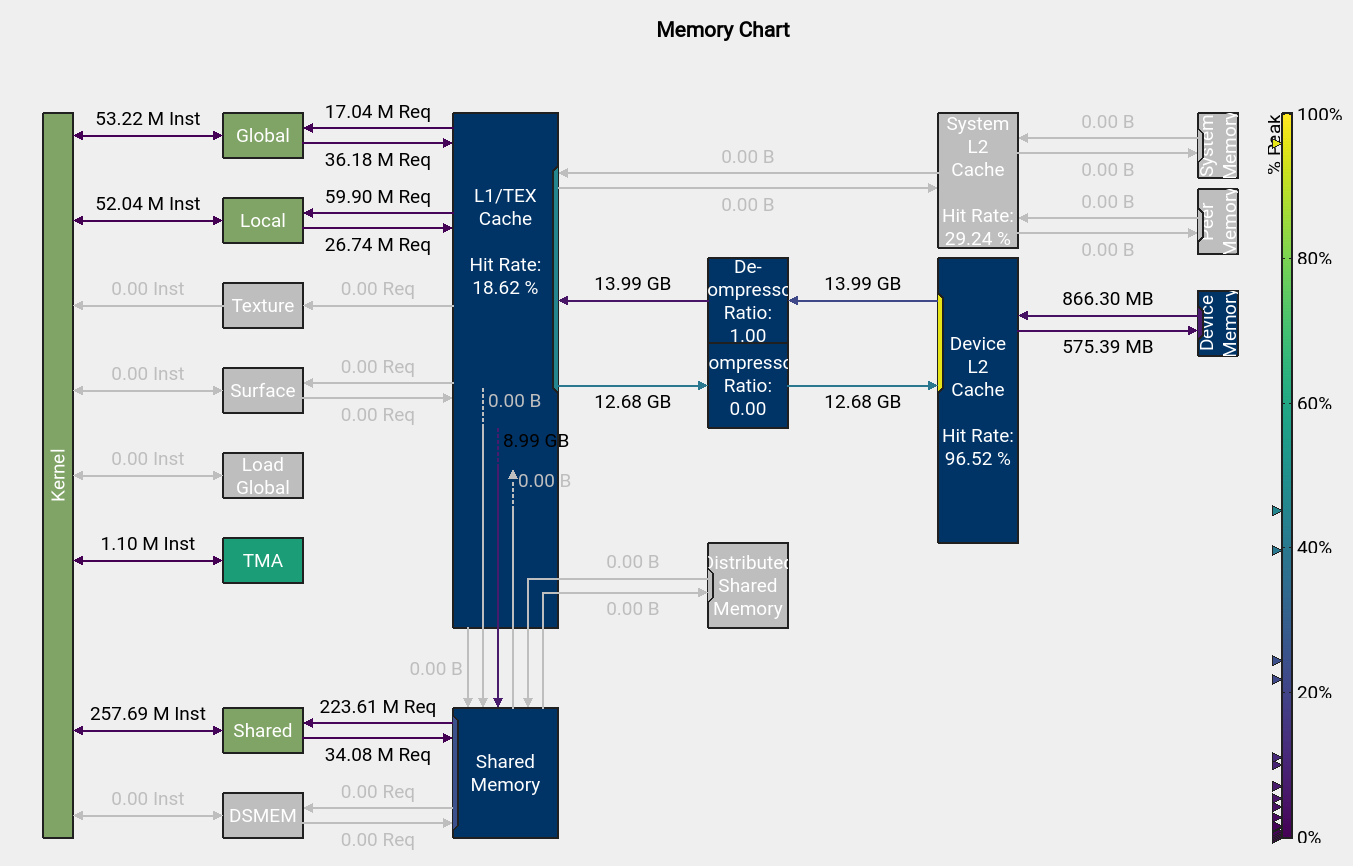This screenshot has width=1353, height=866.
Task: Click the 80% scale label
Action: 1314,259
